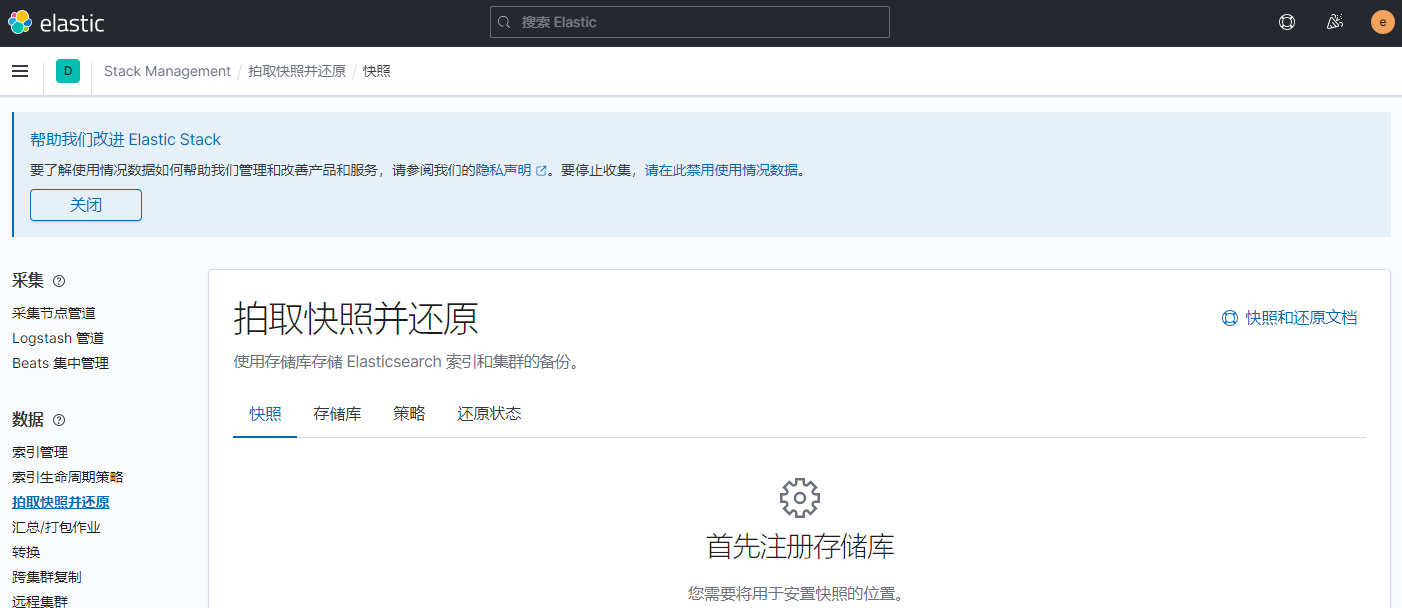Click the description 使用存储库存储 Elasticsearch 索引和集群的备份
This screenshot has width=1402, height=608.
[406, 362]
